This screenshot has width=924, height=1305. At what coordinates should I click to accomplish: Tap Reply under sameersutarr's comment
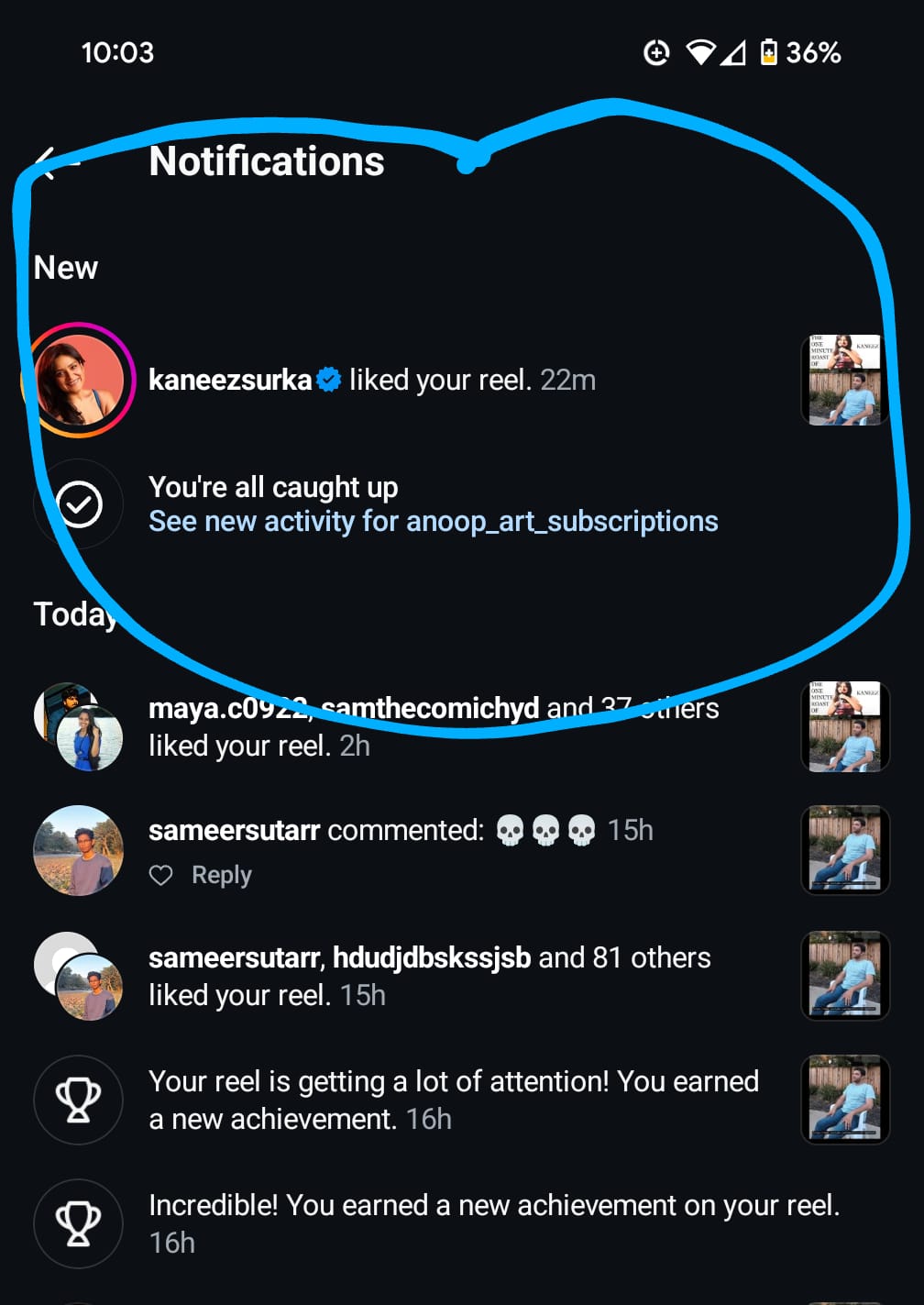pos(221,876)
